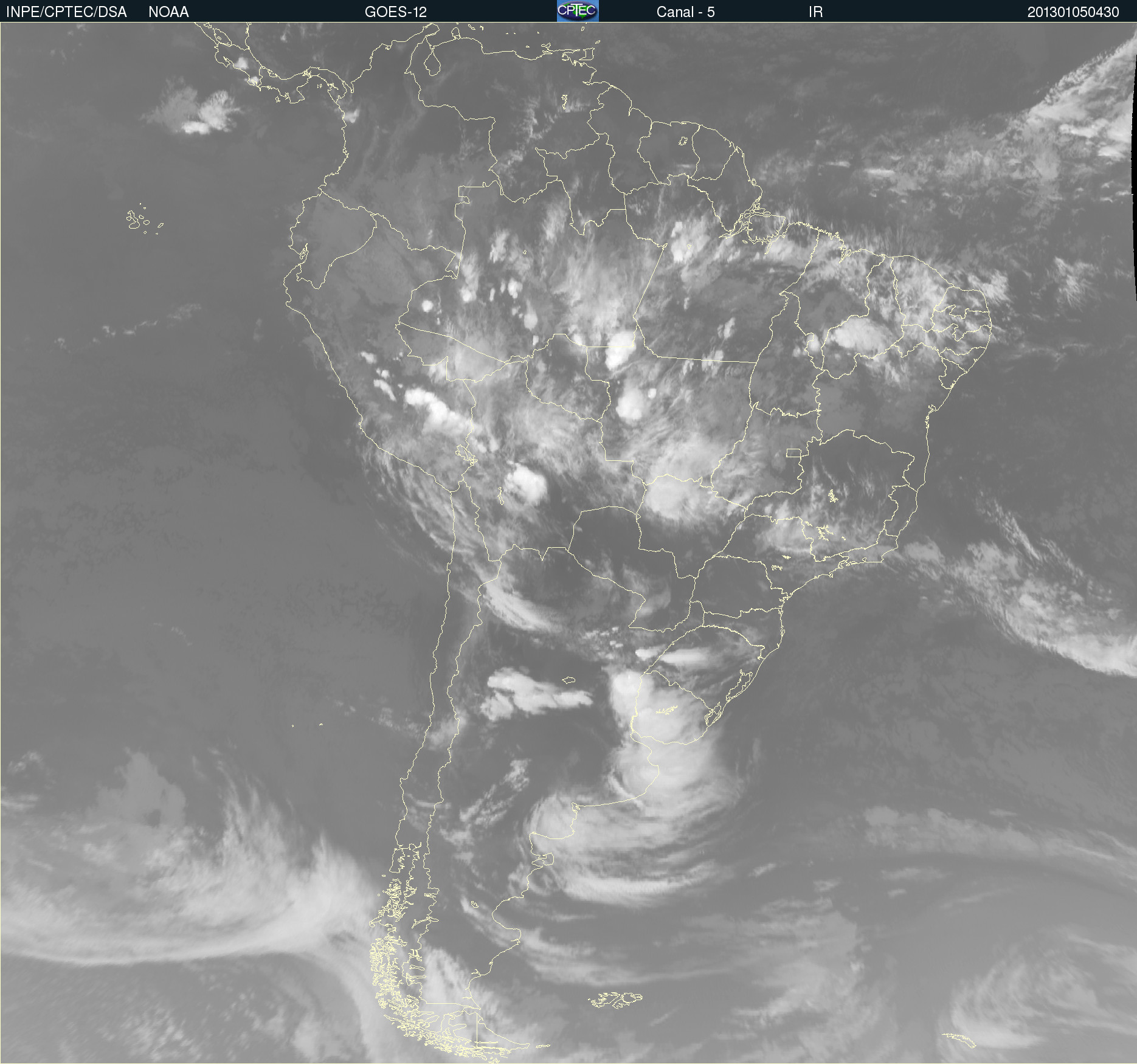This screenshot has width=1137, height=1064.
Task: Click the CPTEC logo in the header
Action: pyautogui.click(x=578, y=11)
